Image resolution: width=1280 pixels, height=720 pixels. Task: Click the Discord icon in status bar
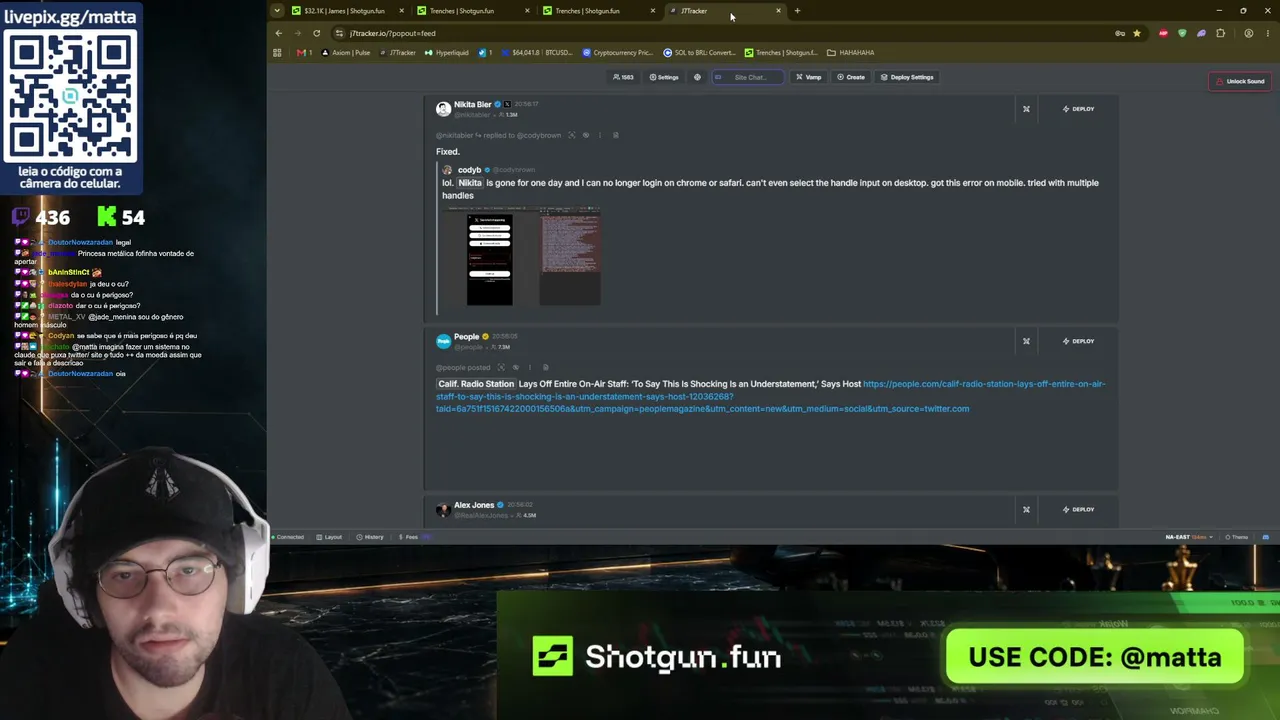tap(1265, 537)
